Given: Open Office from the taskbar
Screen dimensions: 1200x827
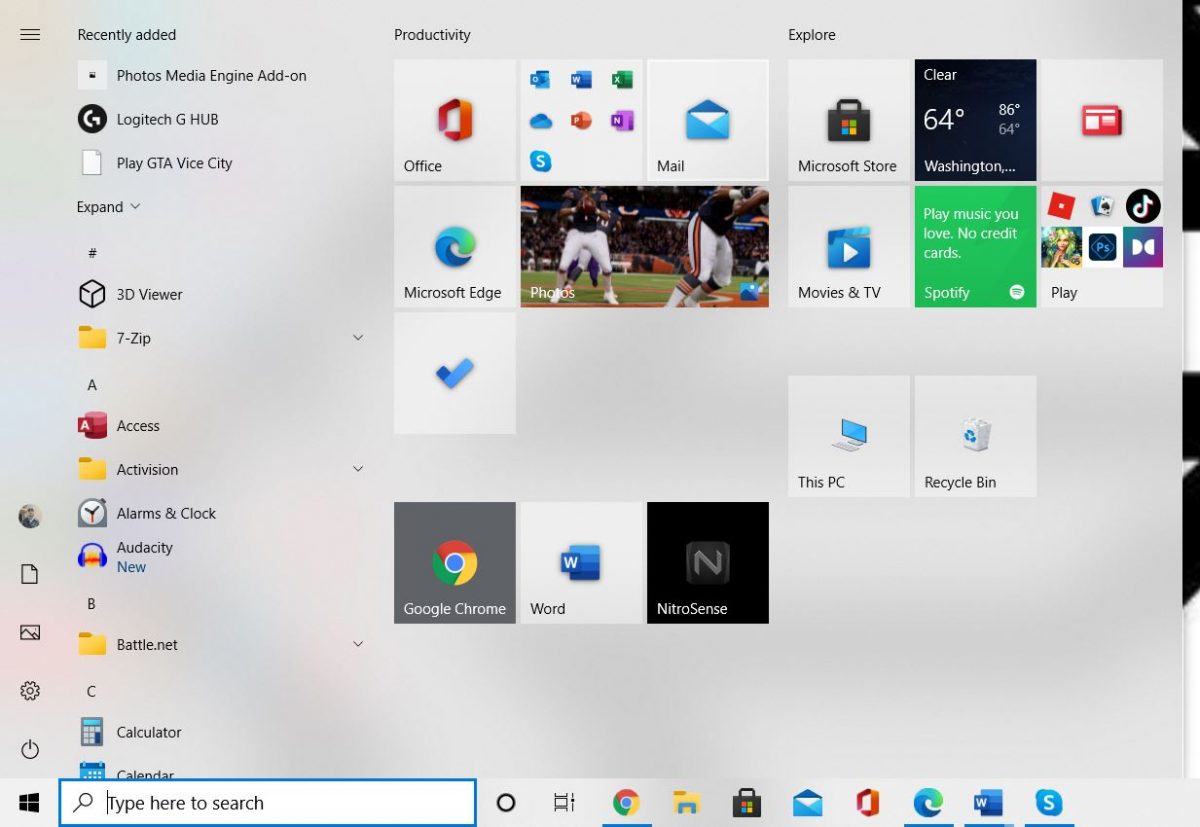Looking at the screenshot, I should point(867,803).
